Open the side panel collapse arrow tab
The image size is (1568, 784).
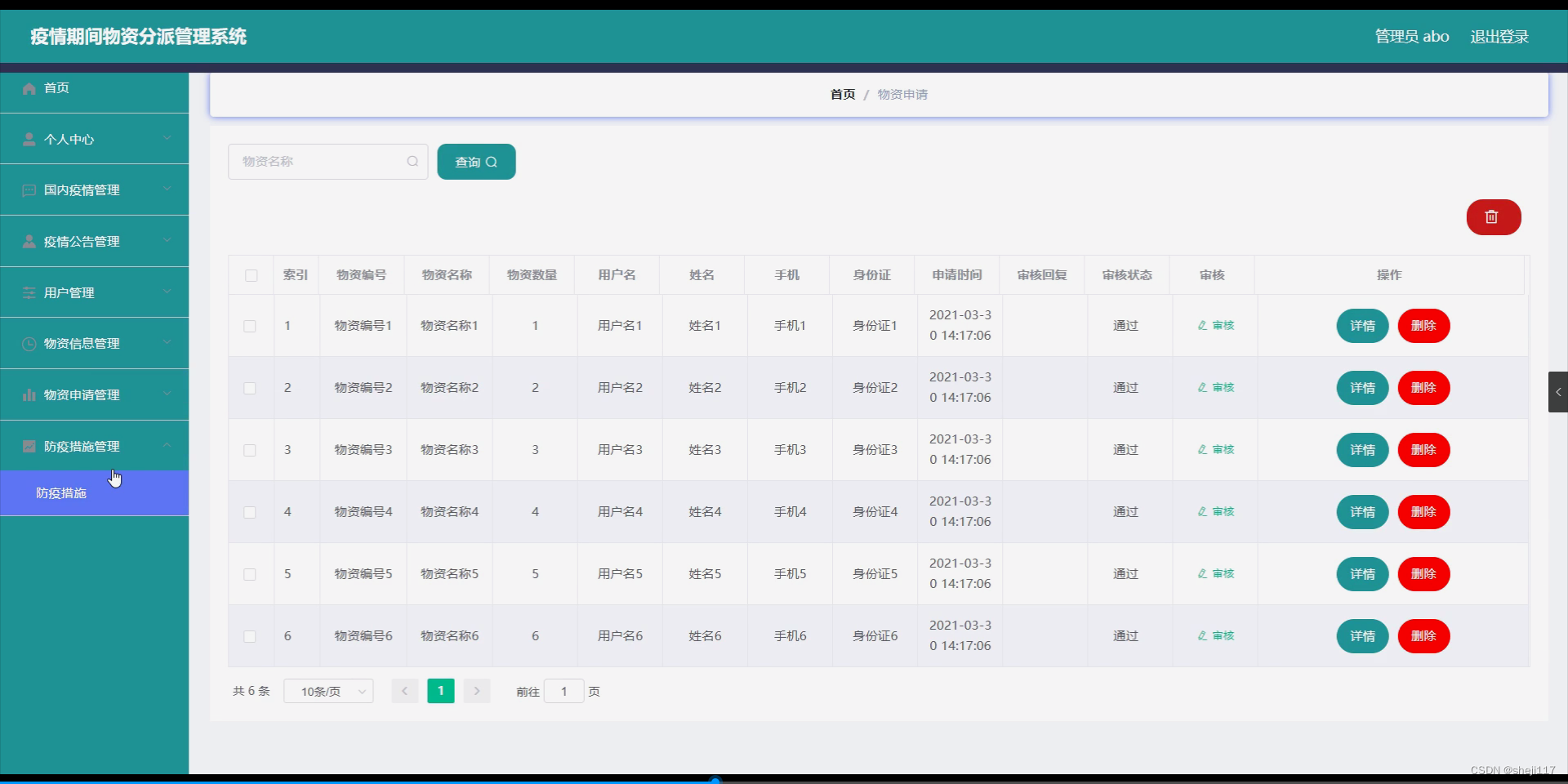tap(1558, 392)
